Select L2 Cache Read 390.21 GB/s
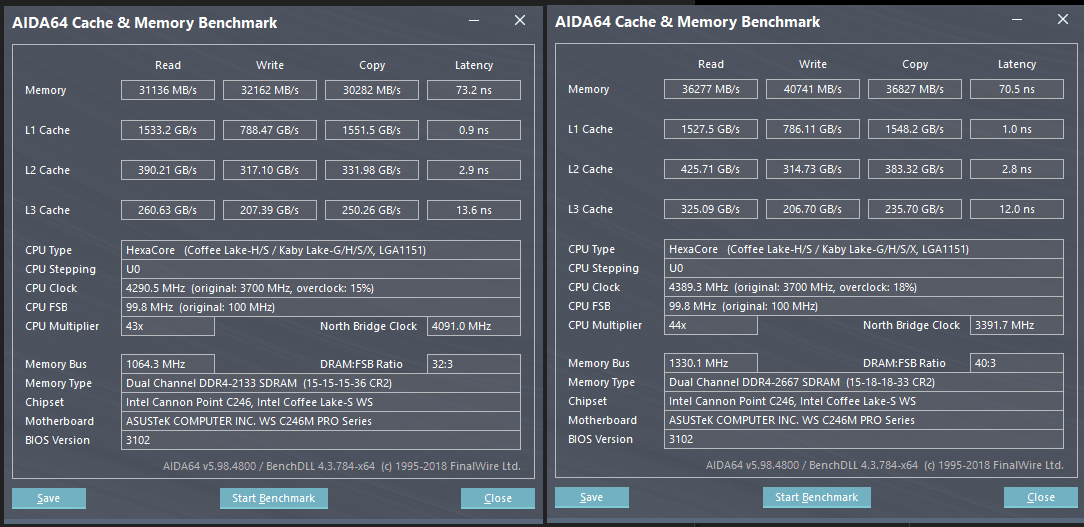Viewport: 1084px width, 527px height. [168, 170]
